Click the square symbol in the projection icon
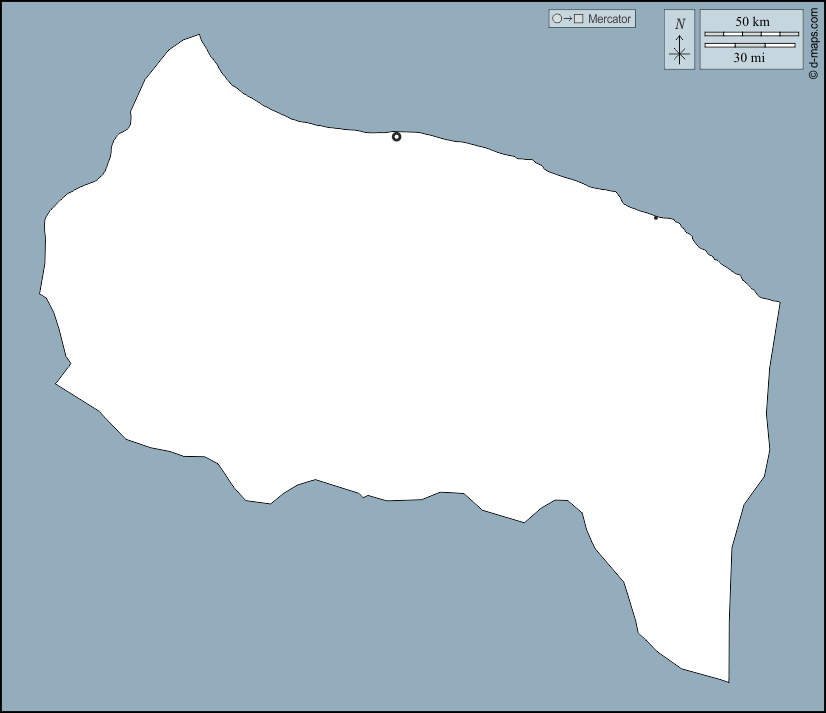826x713 pixels. [578, 19]
